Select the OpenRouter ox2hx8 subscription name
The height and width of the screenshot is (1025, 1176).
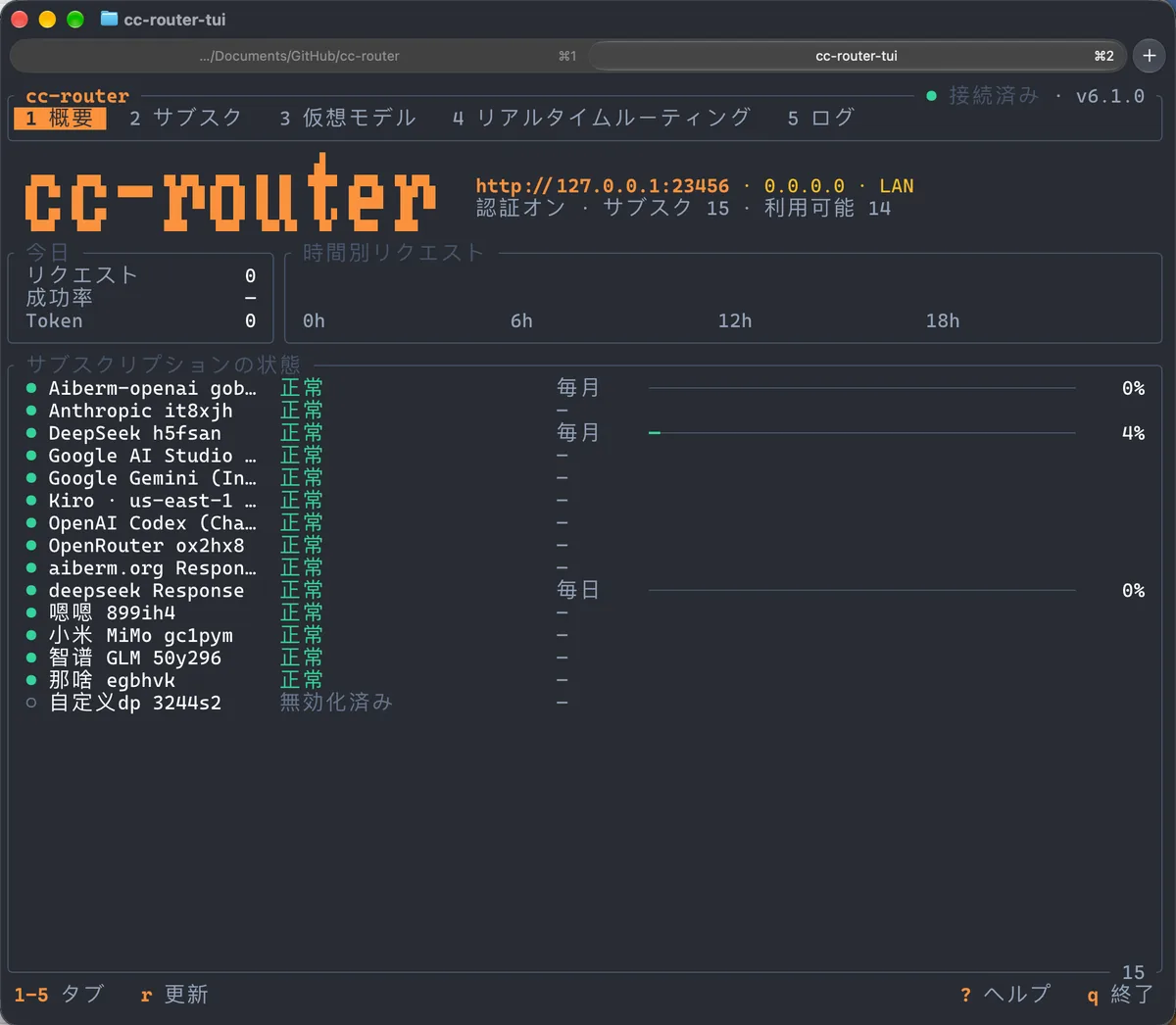(x=147, y=546)
